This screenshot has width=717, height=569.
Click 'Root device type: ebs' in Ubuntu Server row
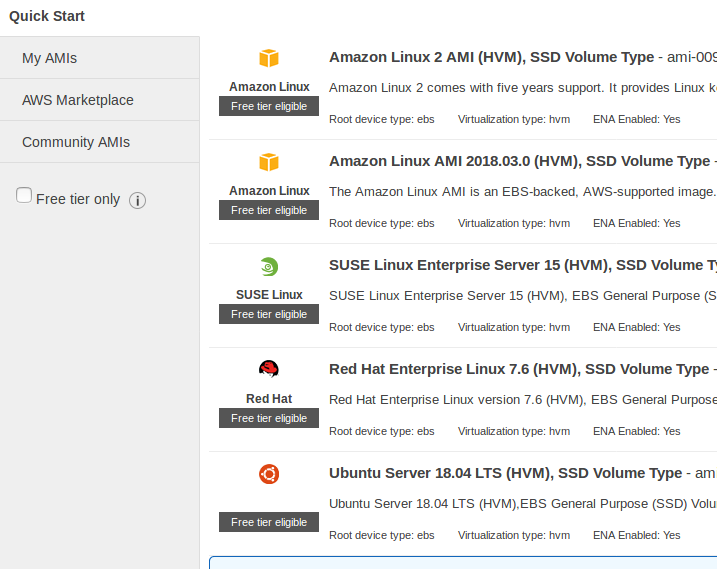(x=382, y=535)
